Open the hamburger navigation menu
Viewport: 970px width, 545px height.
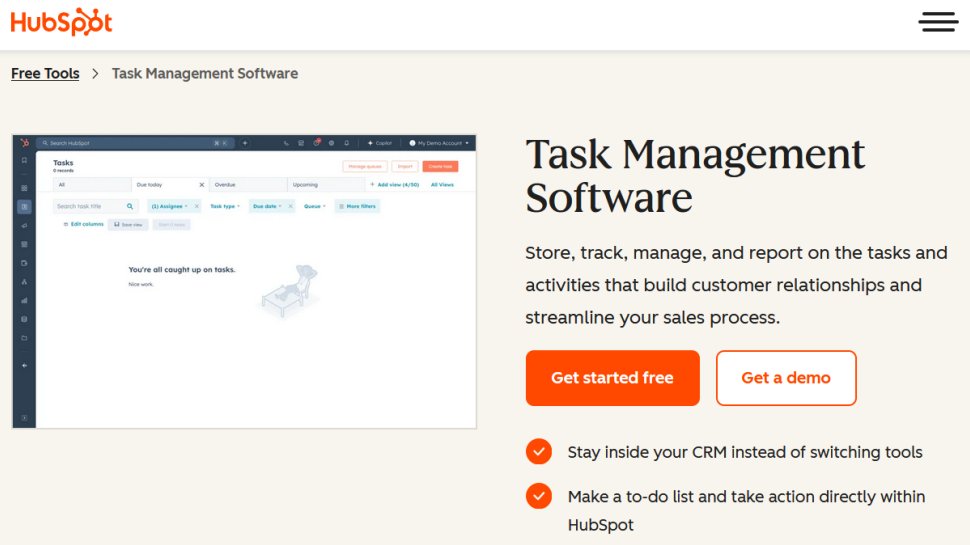[x=938, y=22]
